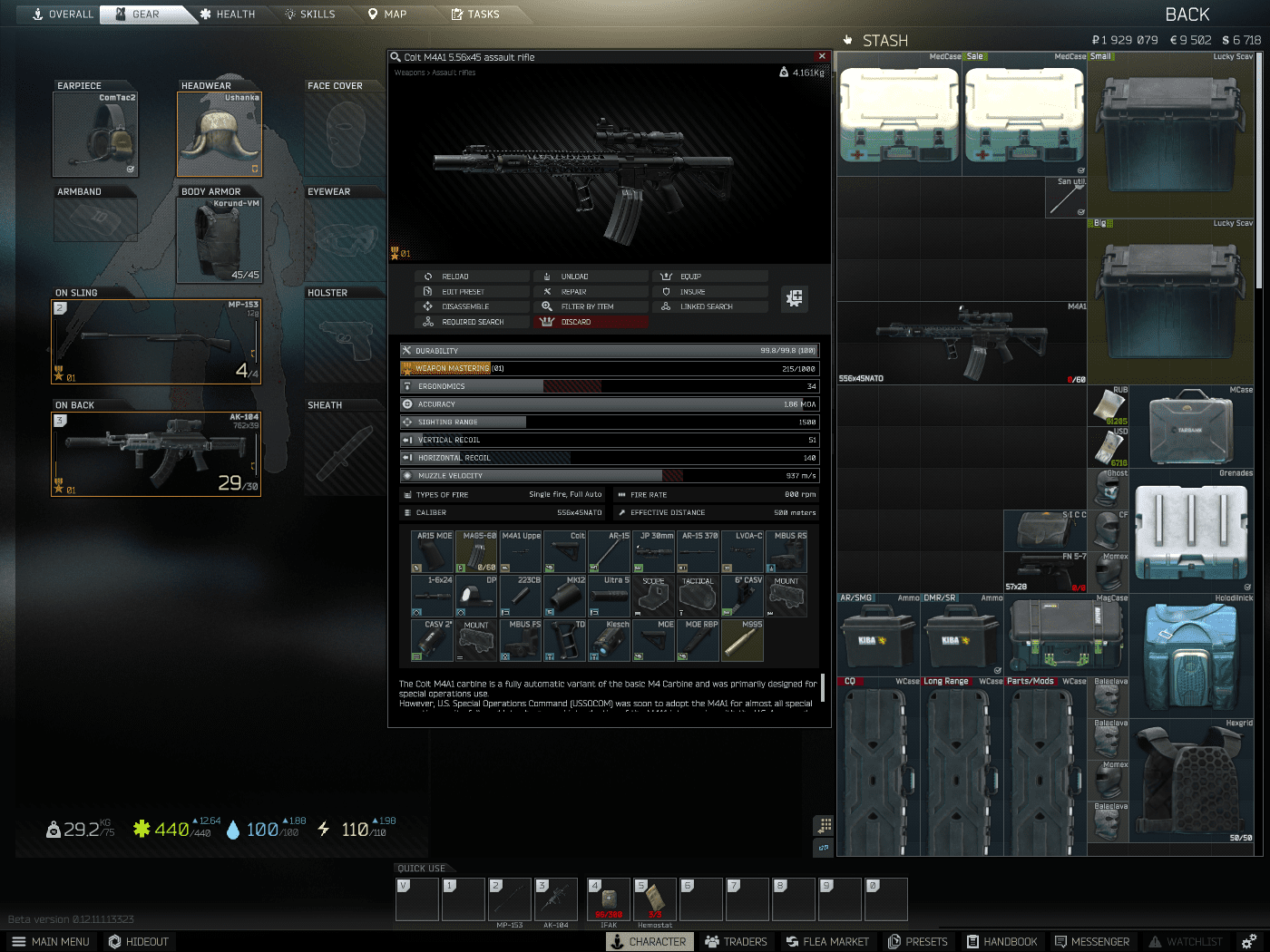Select the Klesch flashlight part
This screenshot has width=1270, height=952.
(610, 640)
